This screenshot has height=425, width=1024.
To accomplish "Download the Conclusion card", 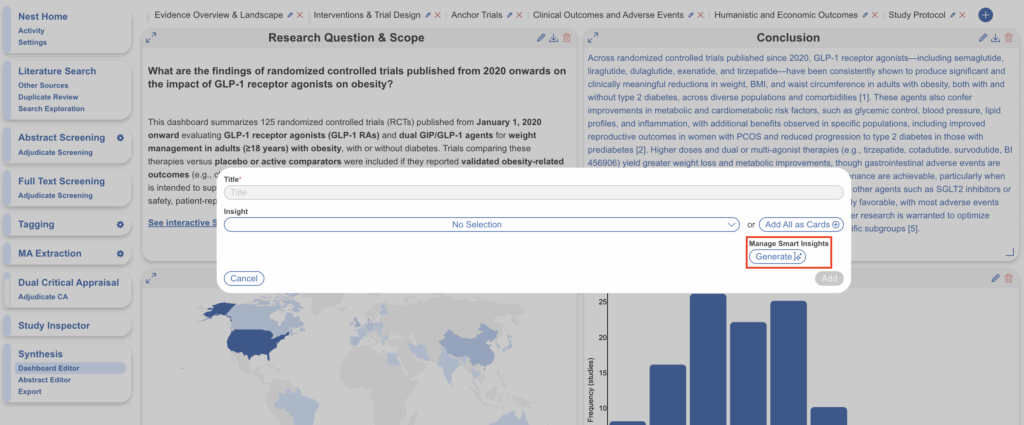I will point(995,38).
